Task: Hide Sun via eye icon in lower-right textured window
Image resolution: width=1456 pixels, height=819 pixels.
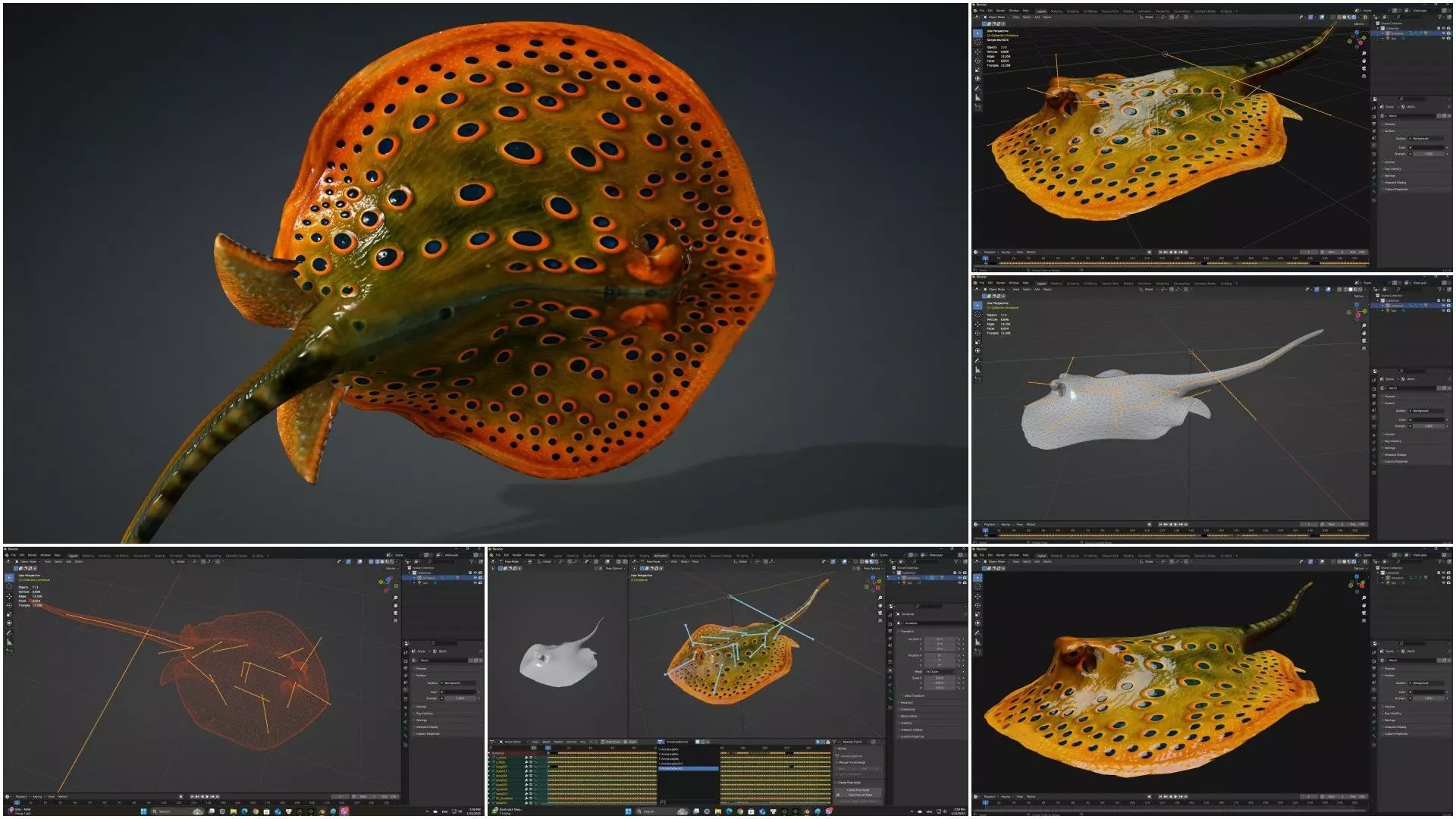Action: coord(1444,582)
